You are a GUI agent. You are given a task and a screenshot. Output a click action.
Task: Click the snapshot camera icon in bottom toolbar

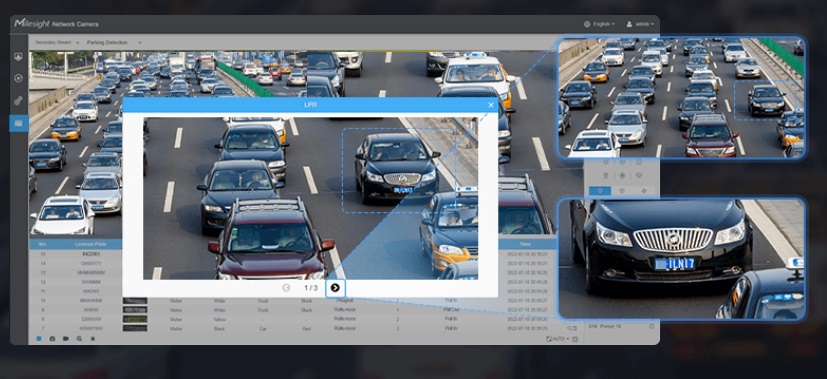click(x=52, y=338)
